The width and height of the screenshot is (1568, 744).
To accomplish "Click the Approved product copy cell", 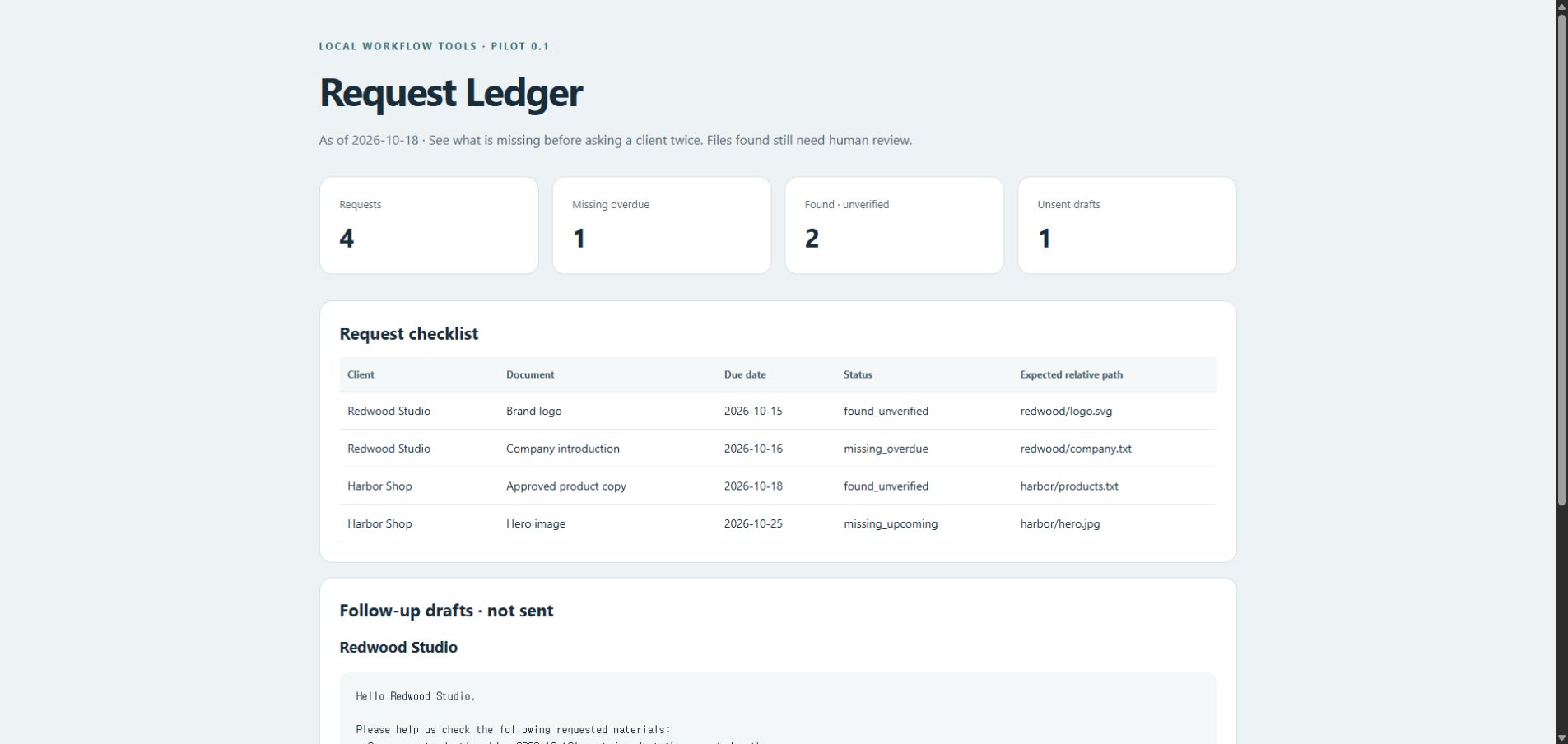I will 565,486.
